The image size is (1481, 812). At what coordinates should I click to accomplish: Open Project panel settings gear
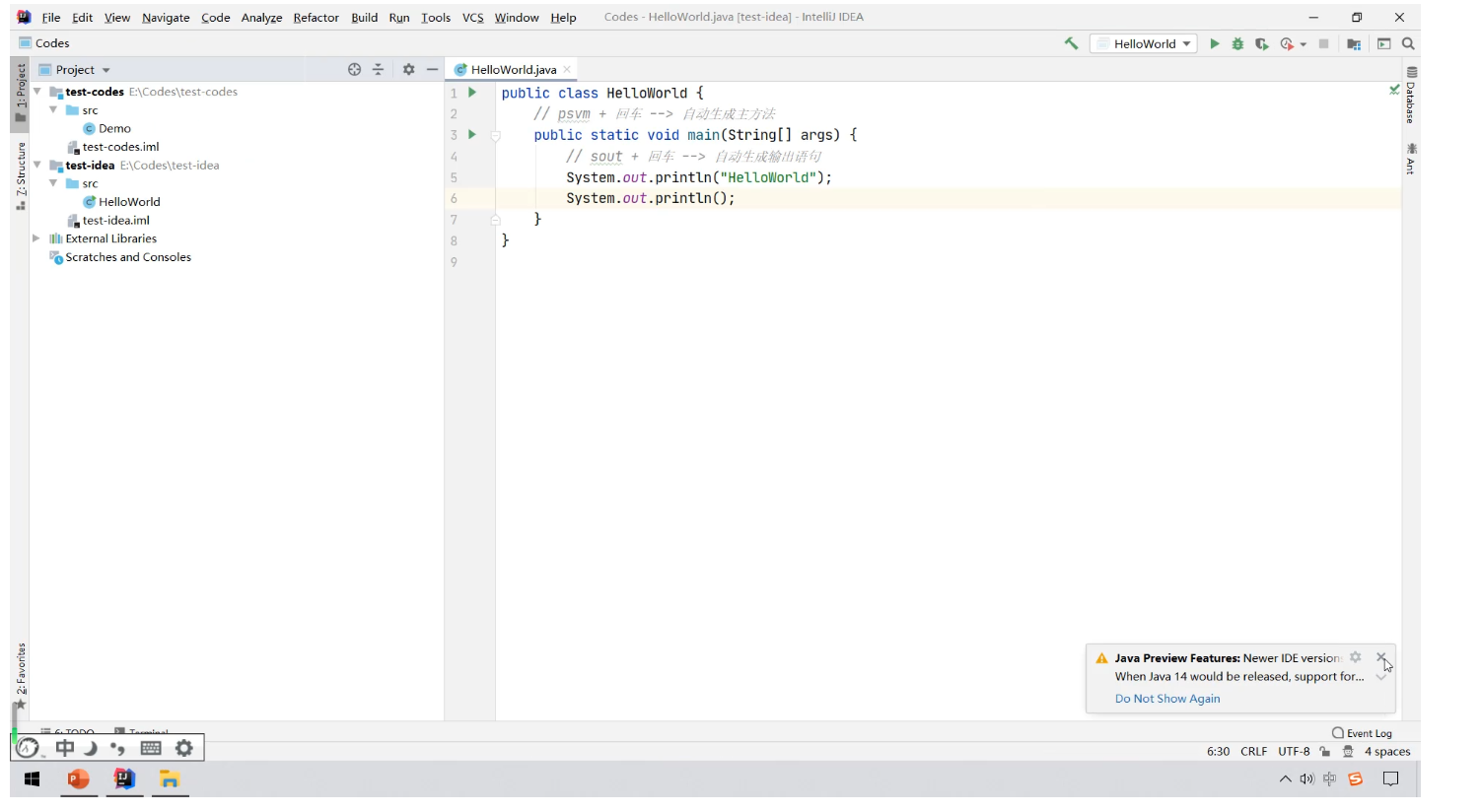pos(408,69)
